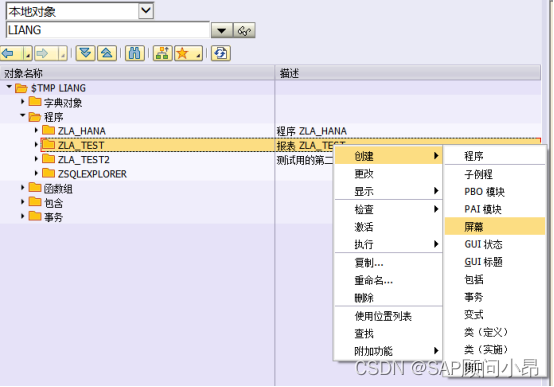
Task: Open the dropdown arrow next to LIANG field
Action: pos(222,30)
